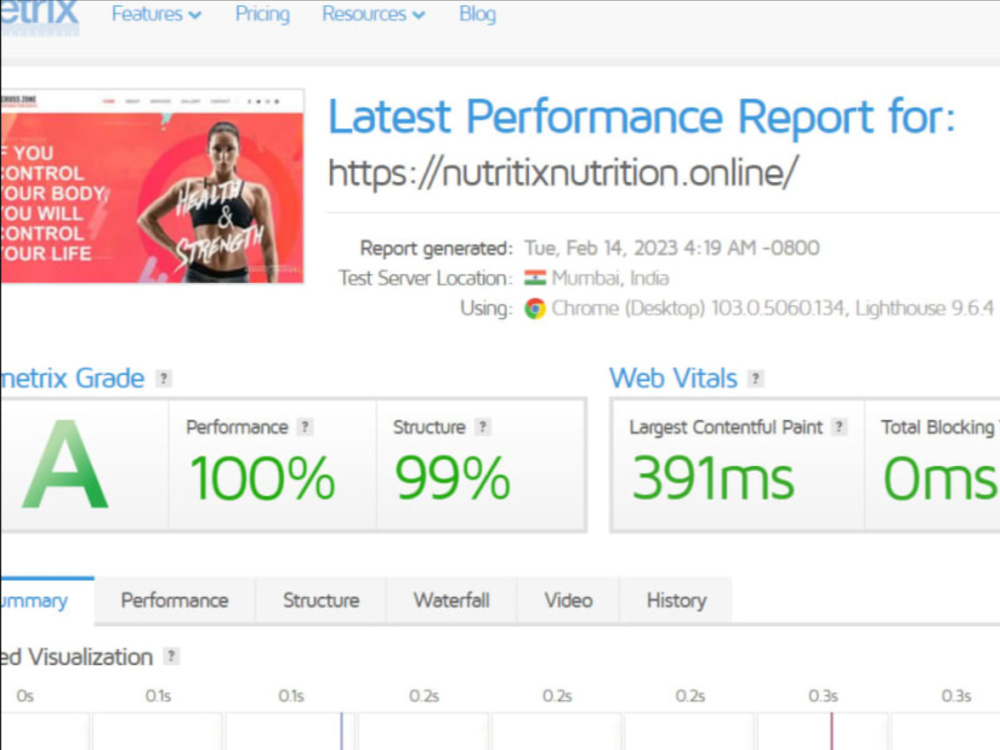1000x750 pixels.
Task: Click the Chrome browser icon
Action: pyautogui.click(x=535, y=309)
